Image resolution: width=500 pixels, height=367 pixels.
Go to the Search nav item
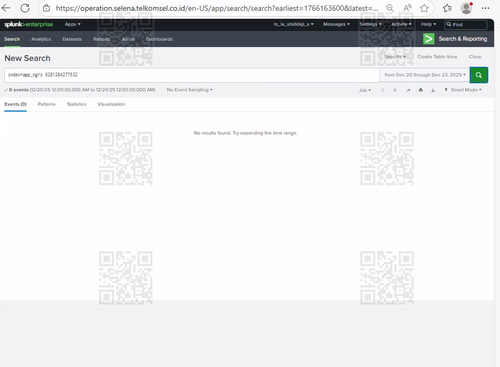12,39
